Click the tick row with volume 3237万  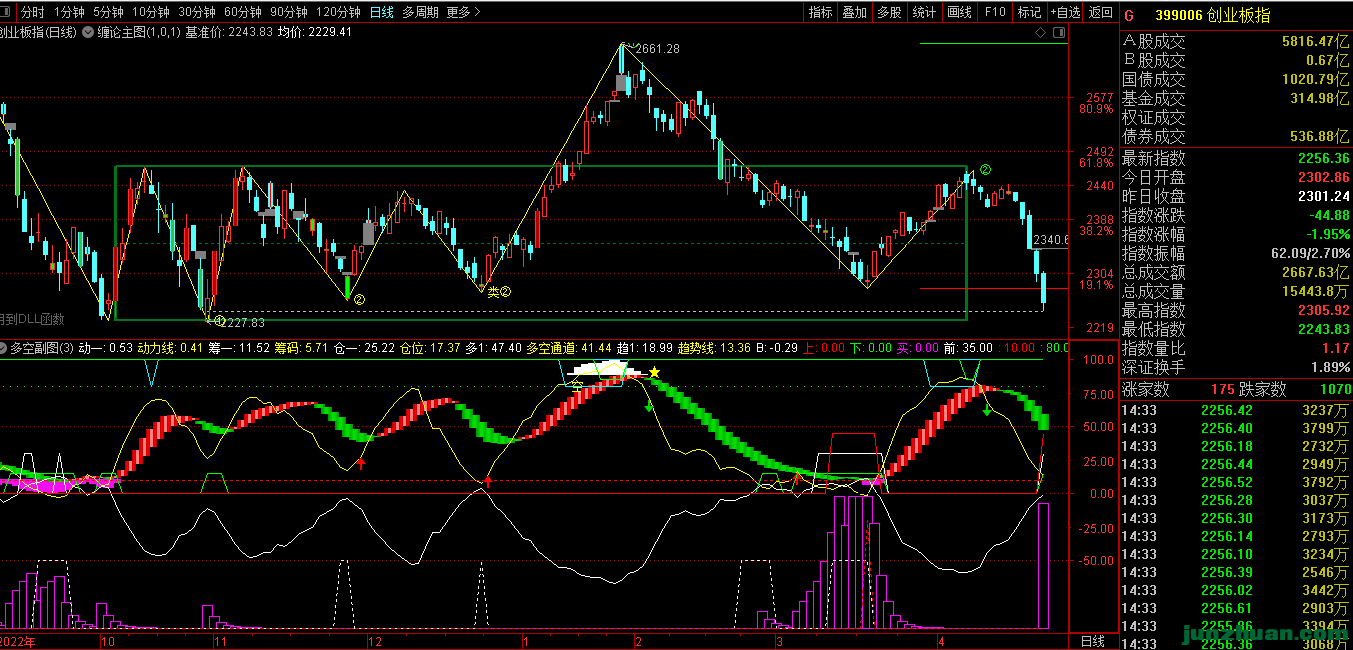pos(1236,410)
